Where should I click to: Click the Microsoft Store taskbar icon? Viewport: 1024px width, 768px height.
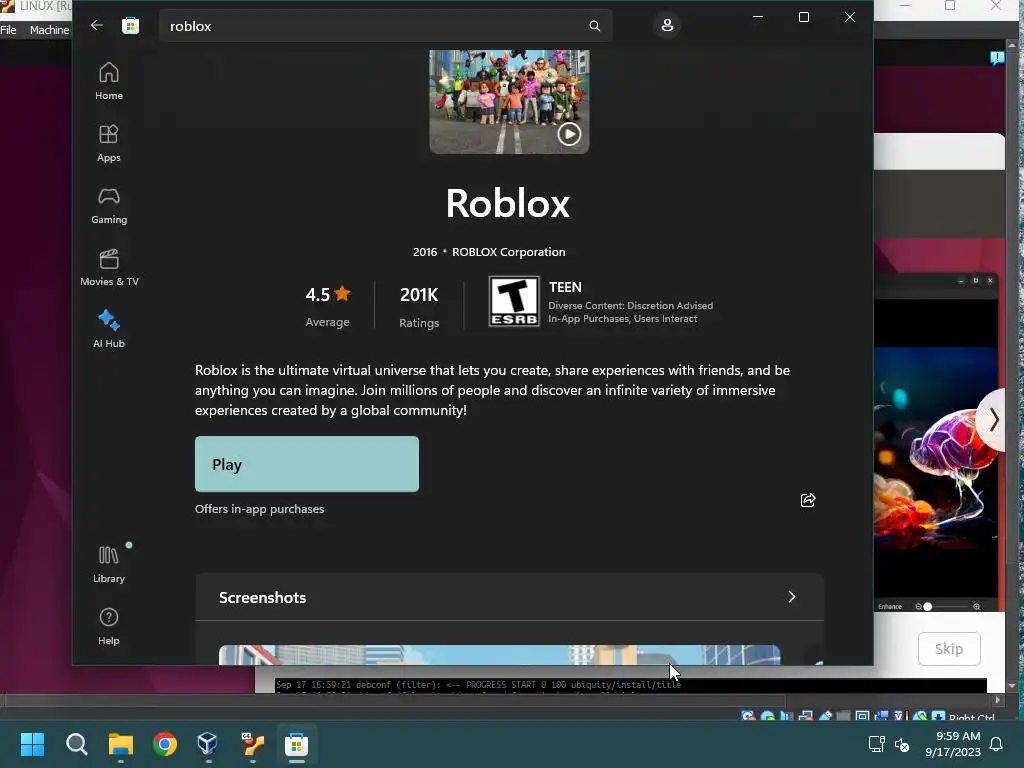(x=296, y=744)
